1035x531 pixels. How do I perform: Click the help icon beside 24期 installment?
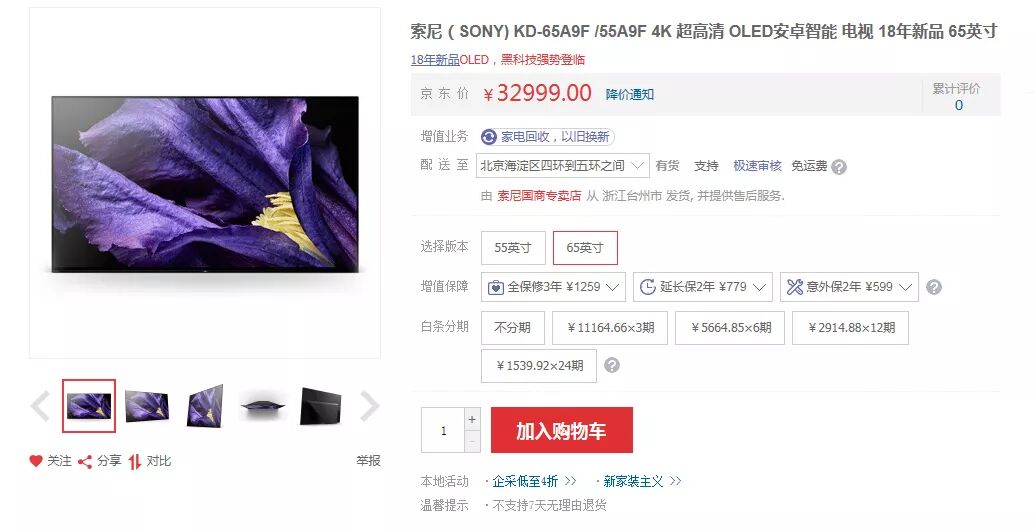tap(612, 365)
